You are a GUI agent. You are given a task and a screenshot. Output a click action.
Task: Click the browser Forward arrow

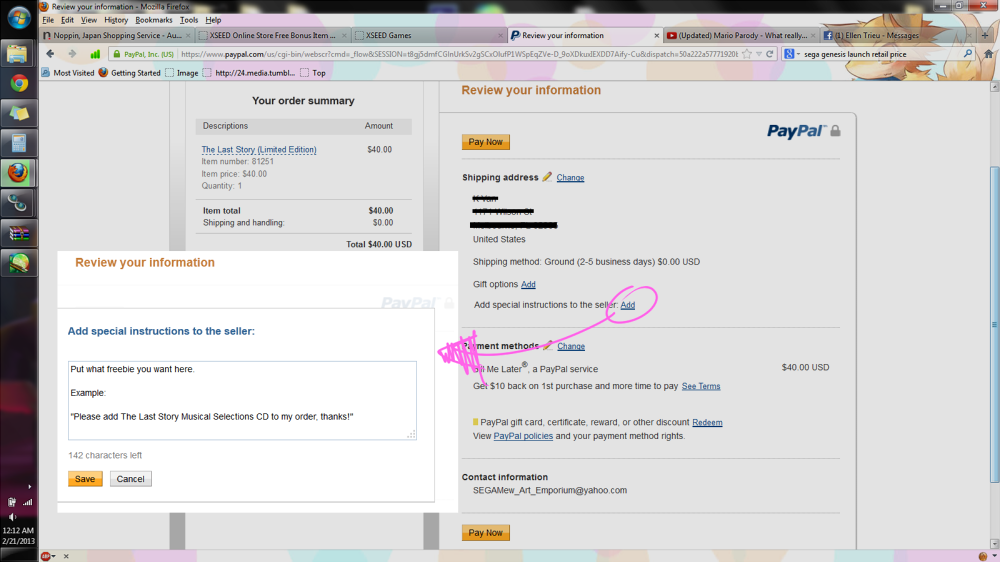tap(72, 54)
